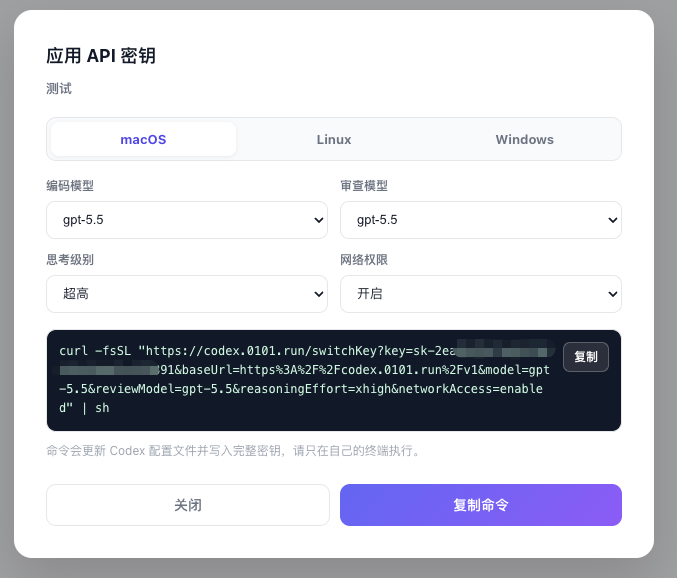Click the 思考级别 label
Screen dimensions: 677x578
[x=70, y=259]
